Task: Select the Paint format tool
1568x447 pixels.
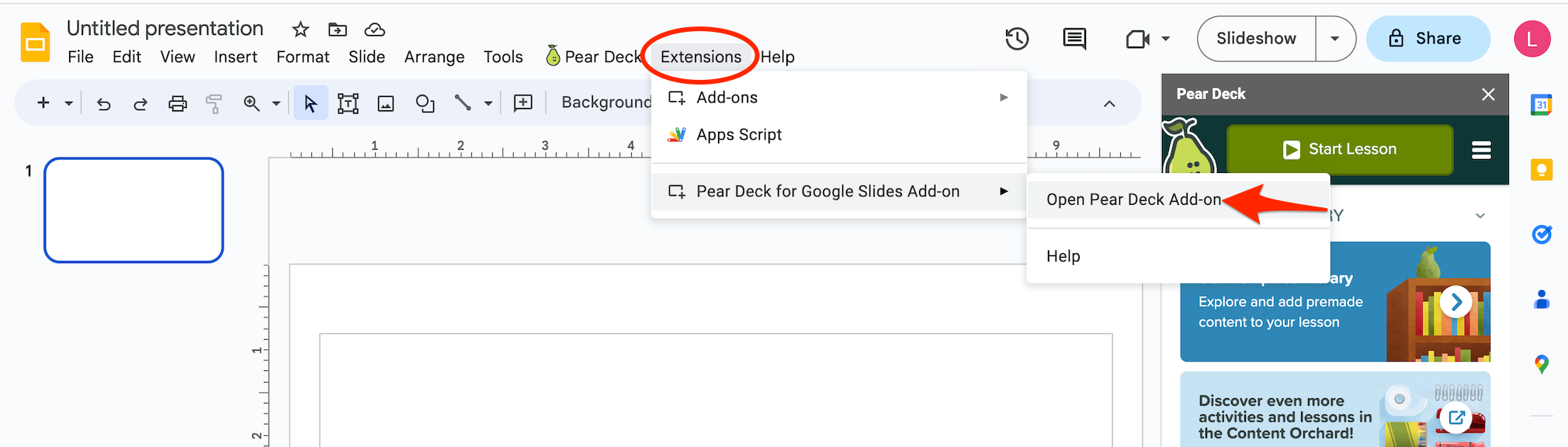Action: pyautogui.click(x=213, y=102)
